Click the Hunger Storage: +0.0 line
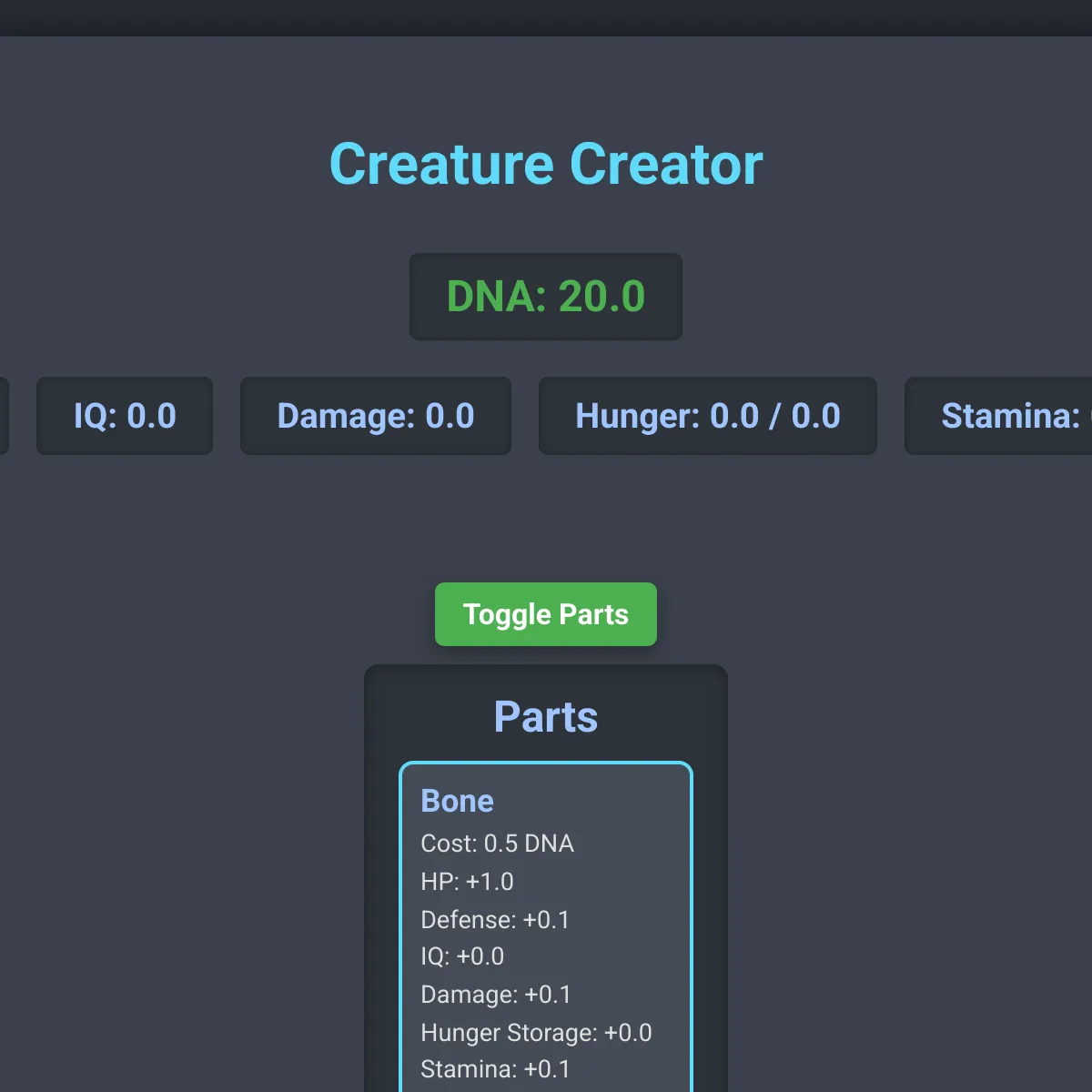 point(536,1033)
